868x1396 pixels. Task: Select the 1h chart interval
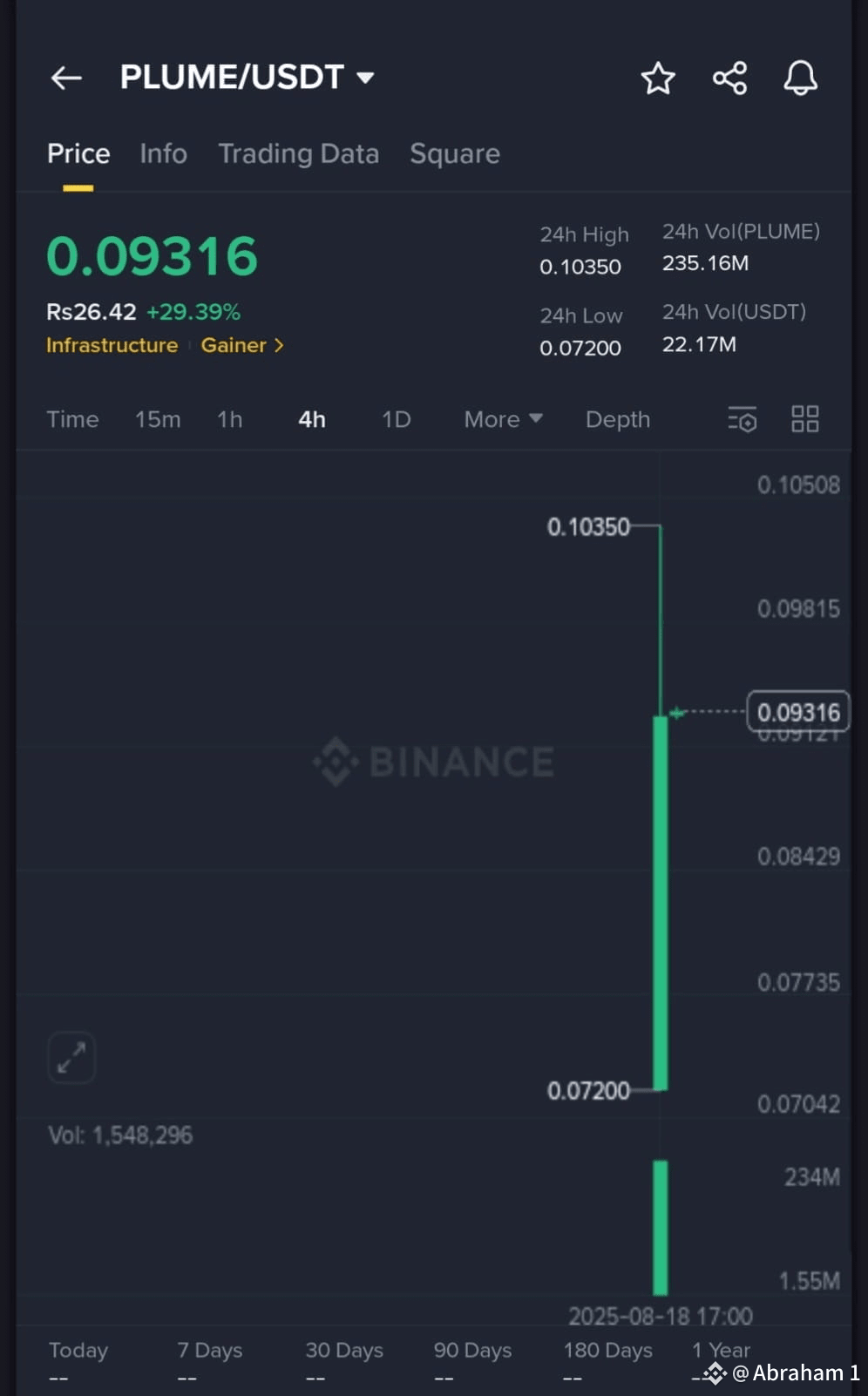pyautogui.click(x=230, y=419)
